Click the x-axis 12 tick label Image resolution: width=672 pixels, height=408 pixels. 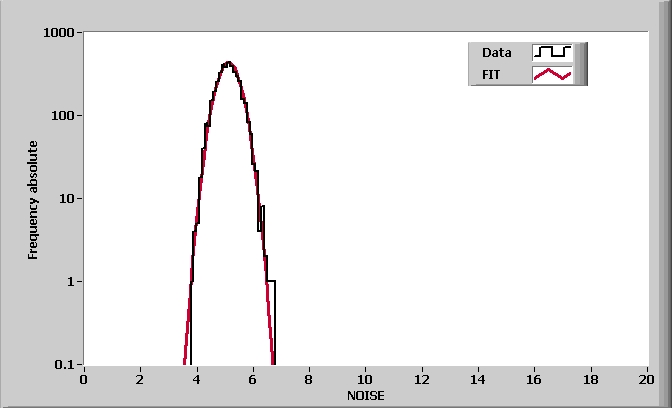422,378
